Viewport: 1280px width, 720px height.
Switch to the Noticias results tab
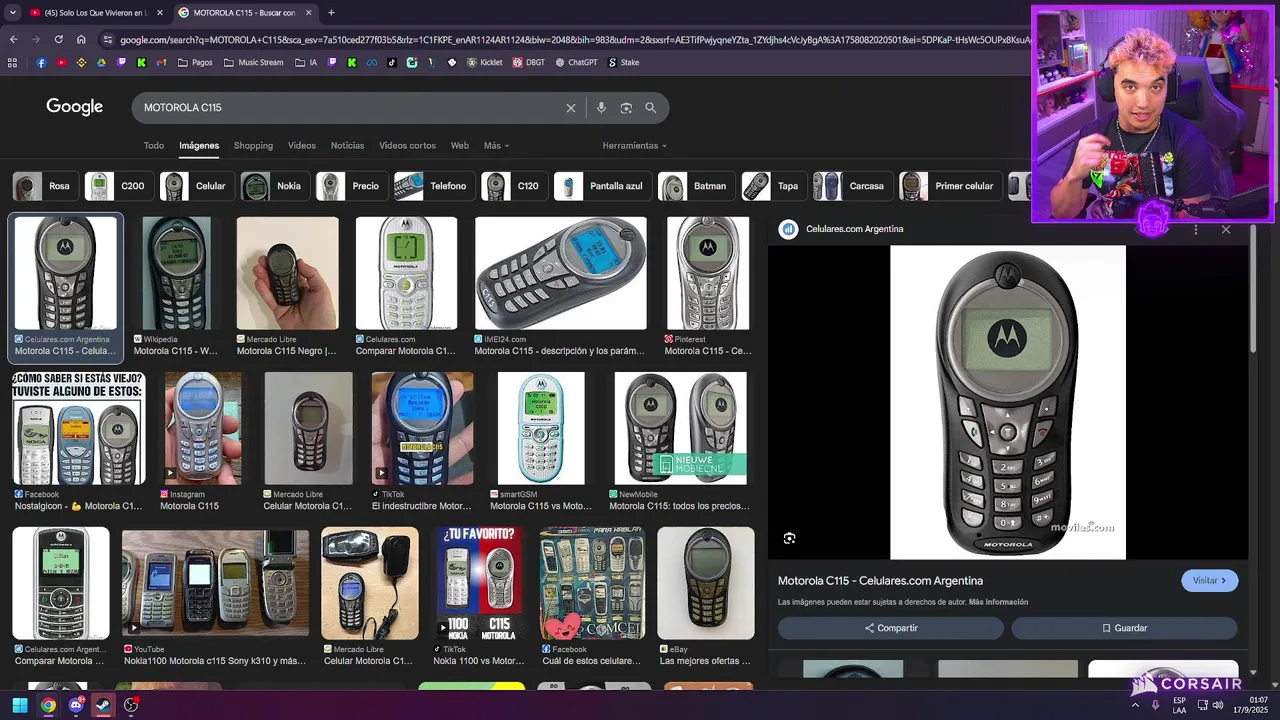tap(348, 146)
